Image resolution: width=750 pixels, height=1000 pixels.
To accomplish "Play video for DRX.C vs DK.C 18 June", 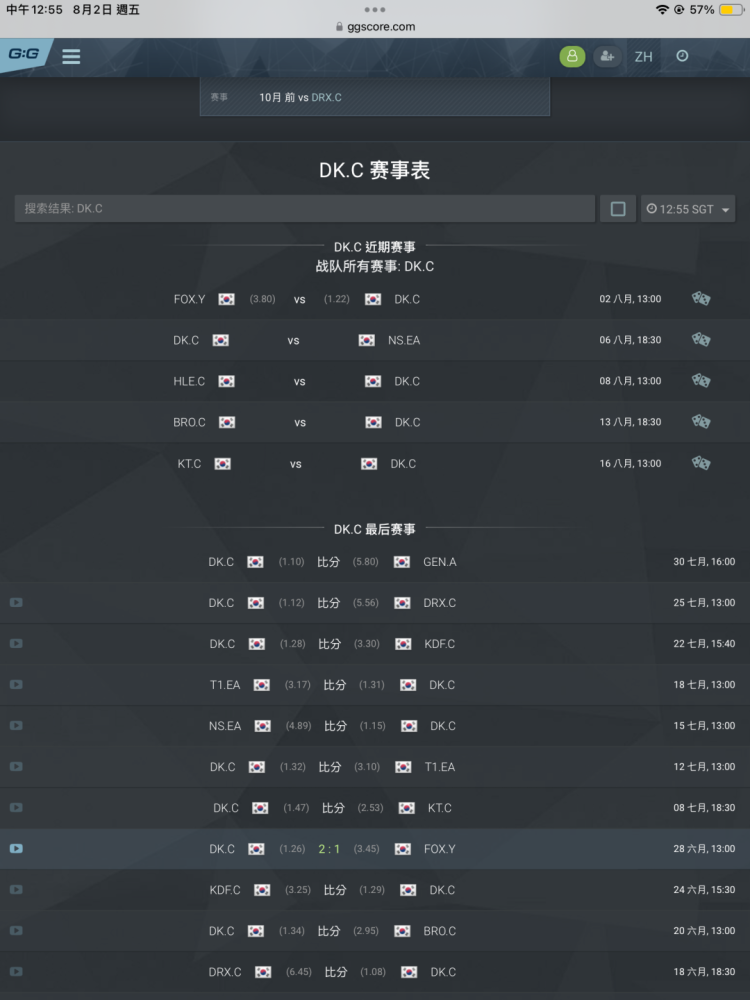I will (17, 972).
